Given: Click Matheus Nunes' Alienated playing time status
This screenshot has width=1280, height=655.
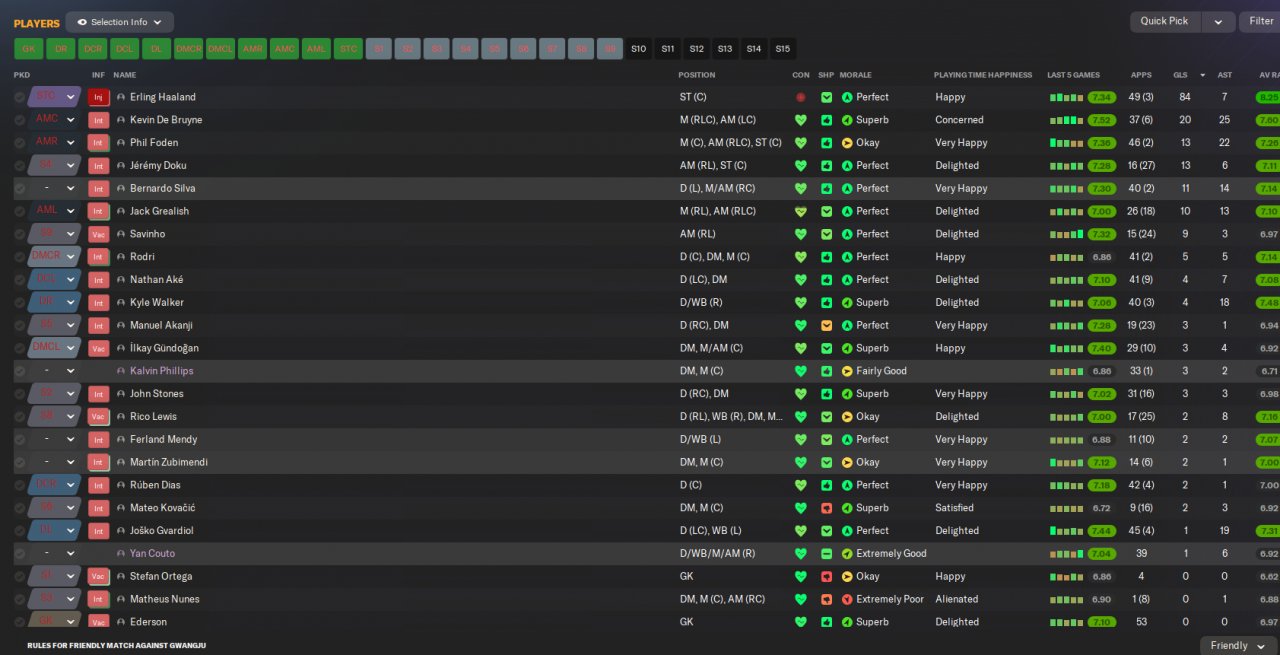Looking at the screenshot, I should (x=957, y=599).
